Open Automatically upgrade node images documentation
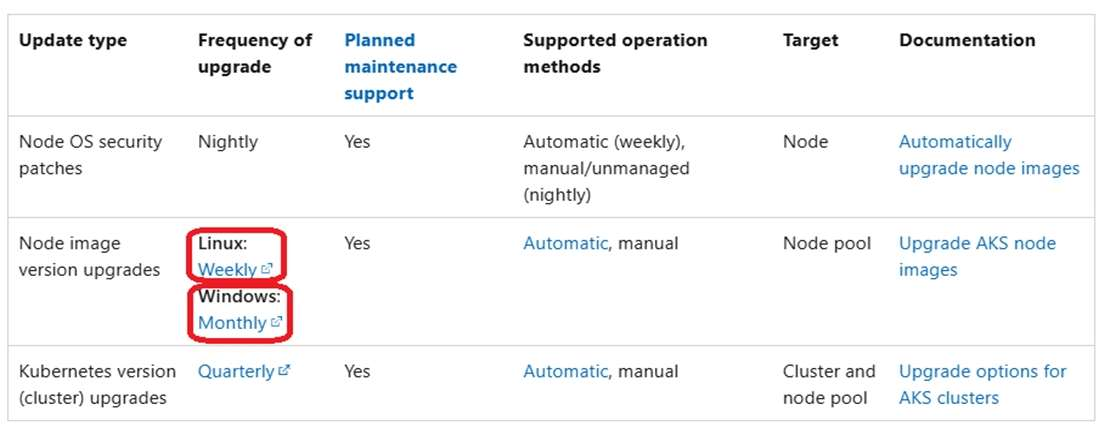The width and height of the screenshot is (1110, 435). click(988, 155)
